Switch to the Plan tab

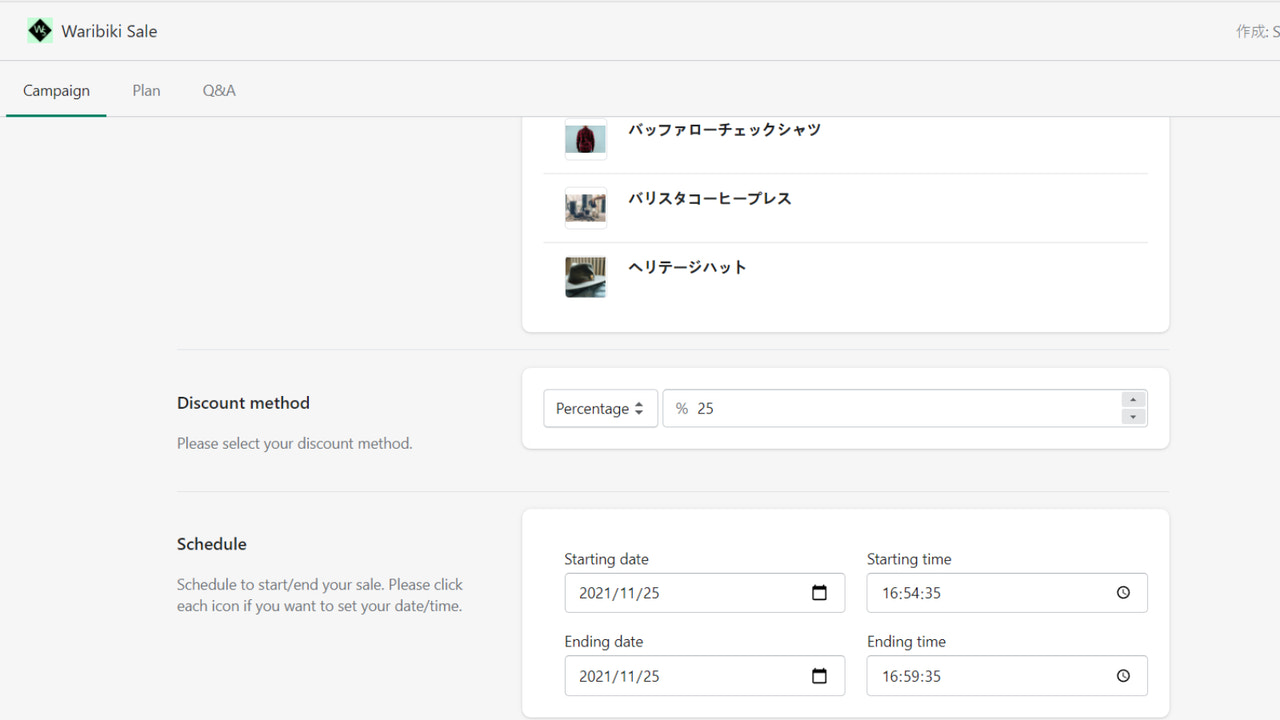[x=146, y=90]
